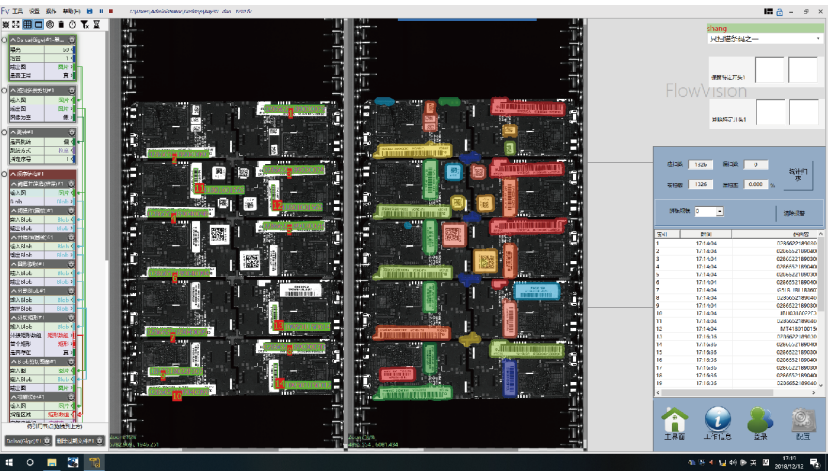Open the configuration gear icon at bottom right
Image resolution: width=830 pixels, height=476 pixels.
tap(803, 420)
